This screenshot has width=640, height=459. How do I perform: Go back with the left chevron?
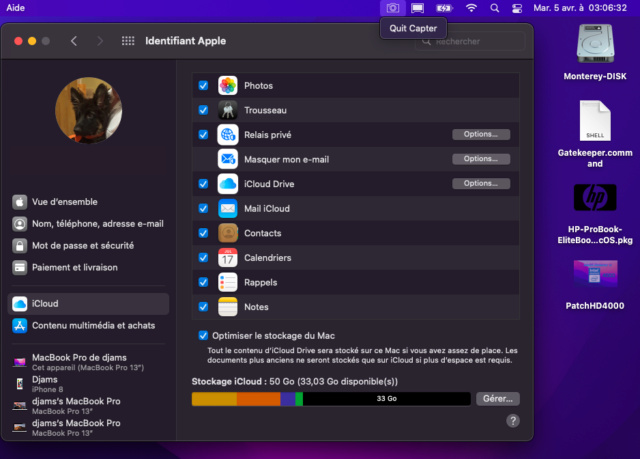pos(74,41)
